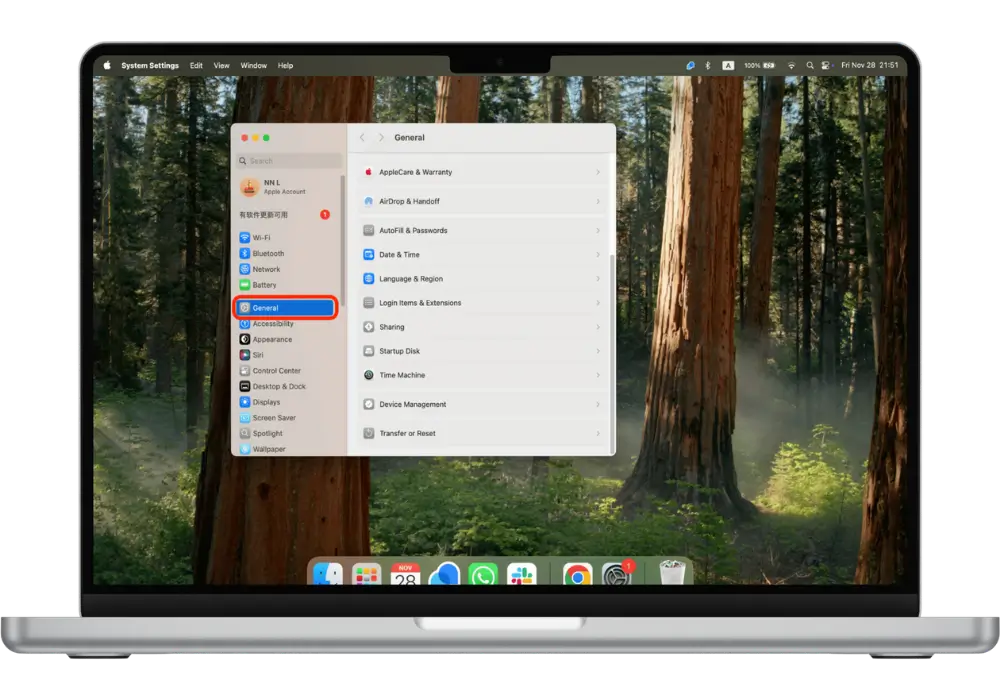Viewport: 1000px width, 700px height.
Task: Click the settings Search field
Action: click(290, 161)
